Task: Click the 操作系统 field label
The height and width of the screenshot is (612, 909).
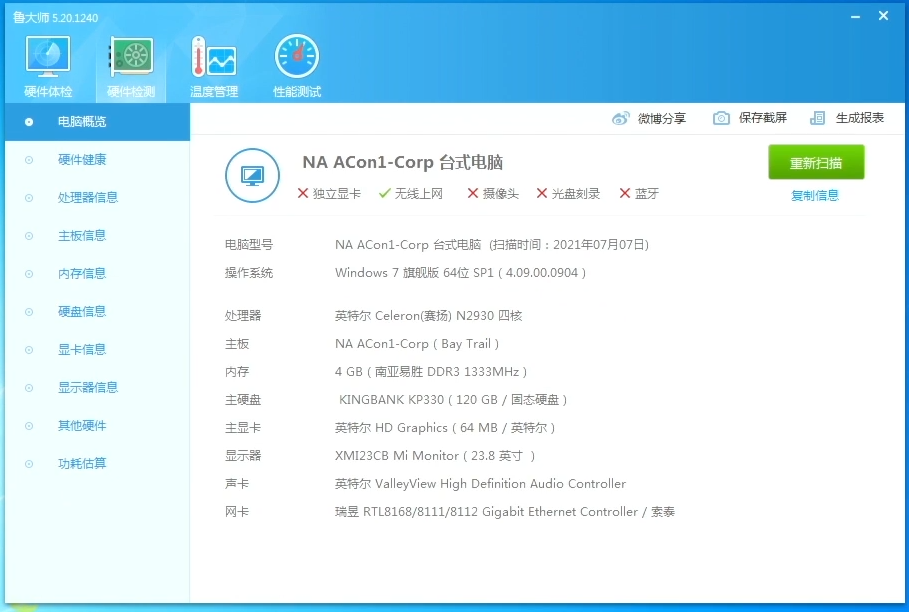Action: [x=249, y=273]
